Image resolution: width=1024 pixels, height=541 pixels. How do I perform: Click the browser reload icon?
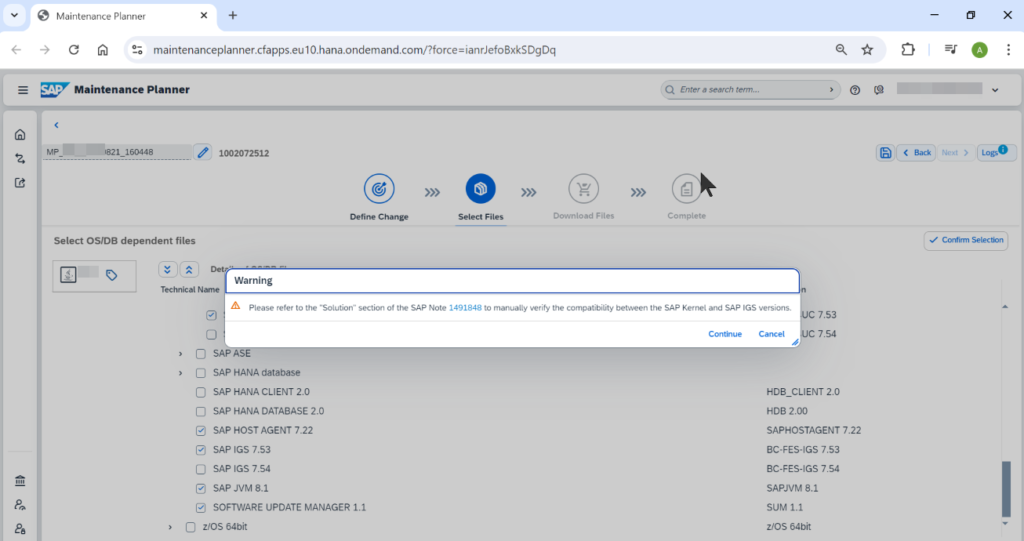coord(74,50)
